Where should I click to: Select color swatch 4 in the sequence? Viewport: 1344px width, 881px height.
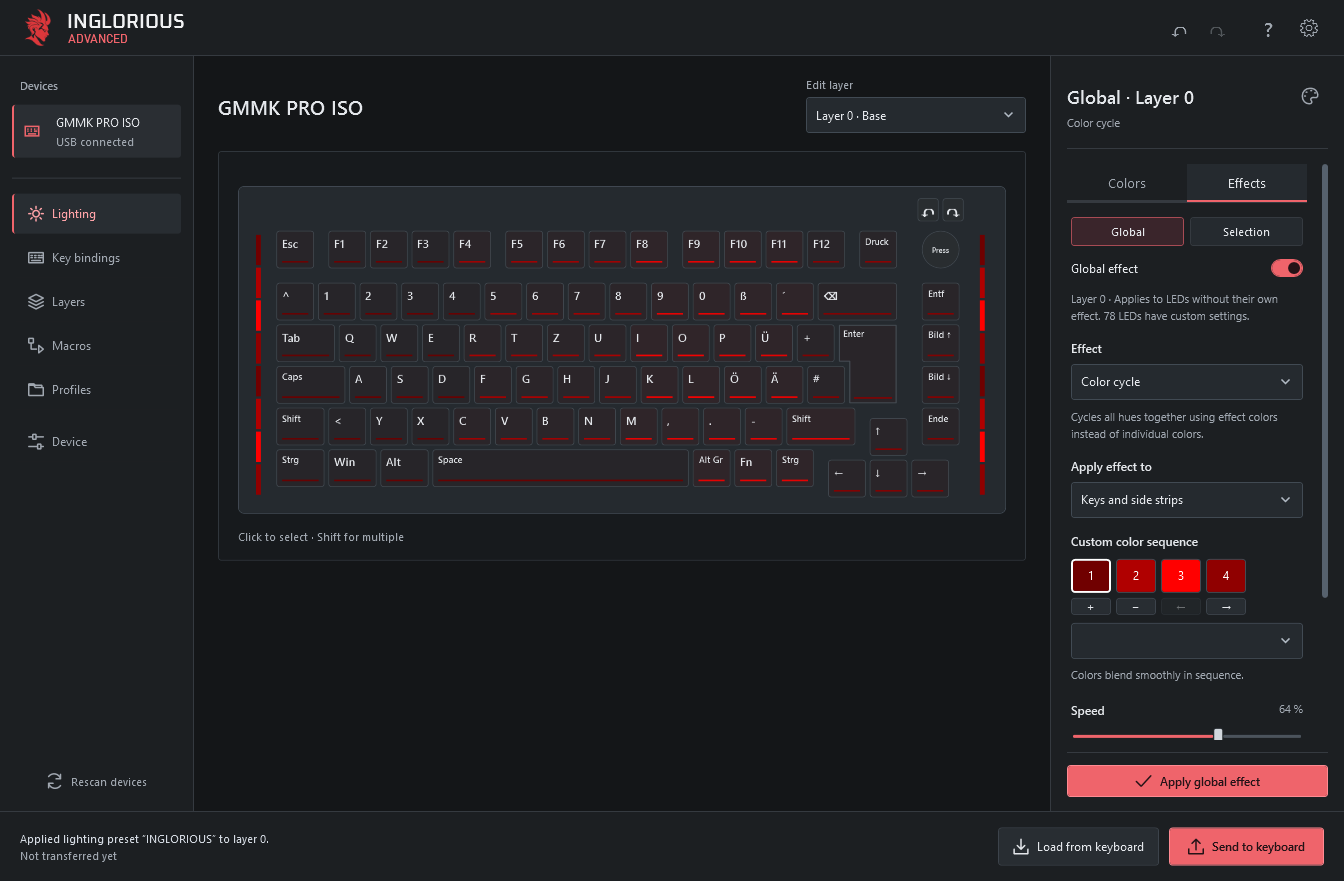point(1226,576)
